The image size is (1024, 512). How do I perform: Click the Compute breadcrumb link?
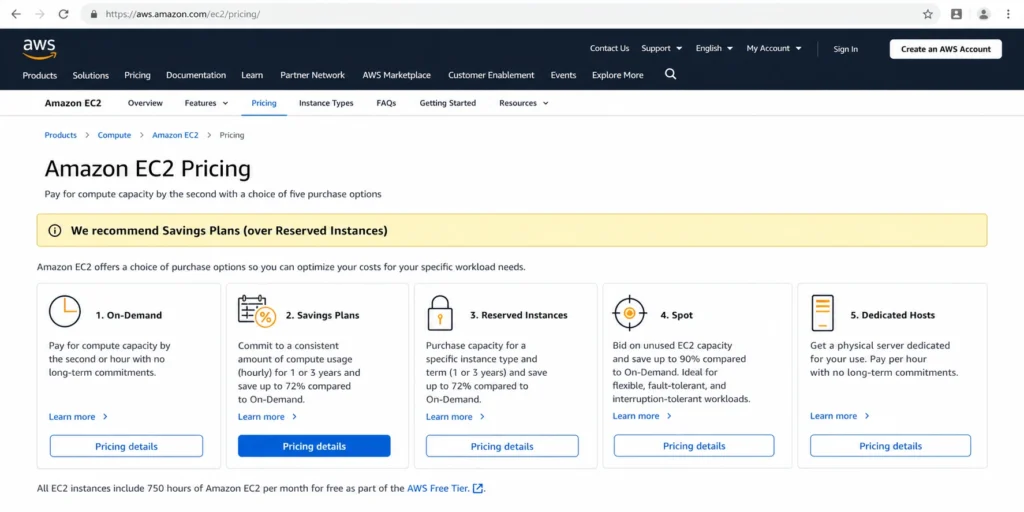pos(114,135)
